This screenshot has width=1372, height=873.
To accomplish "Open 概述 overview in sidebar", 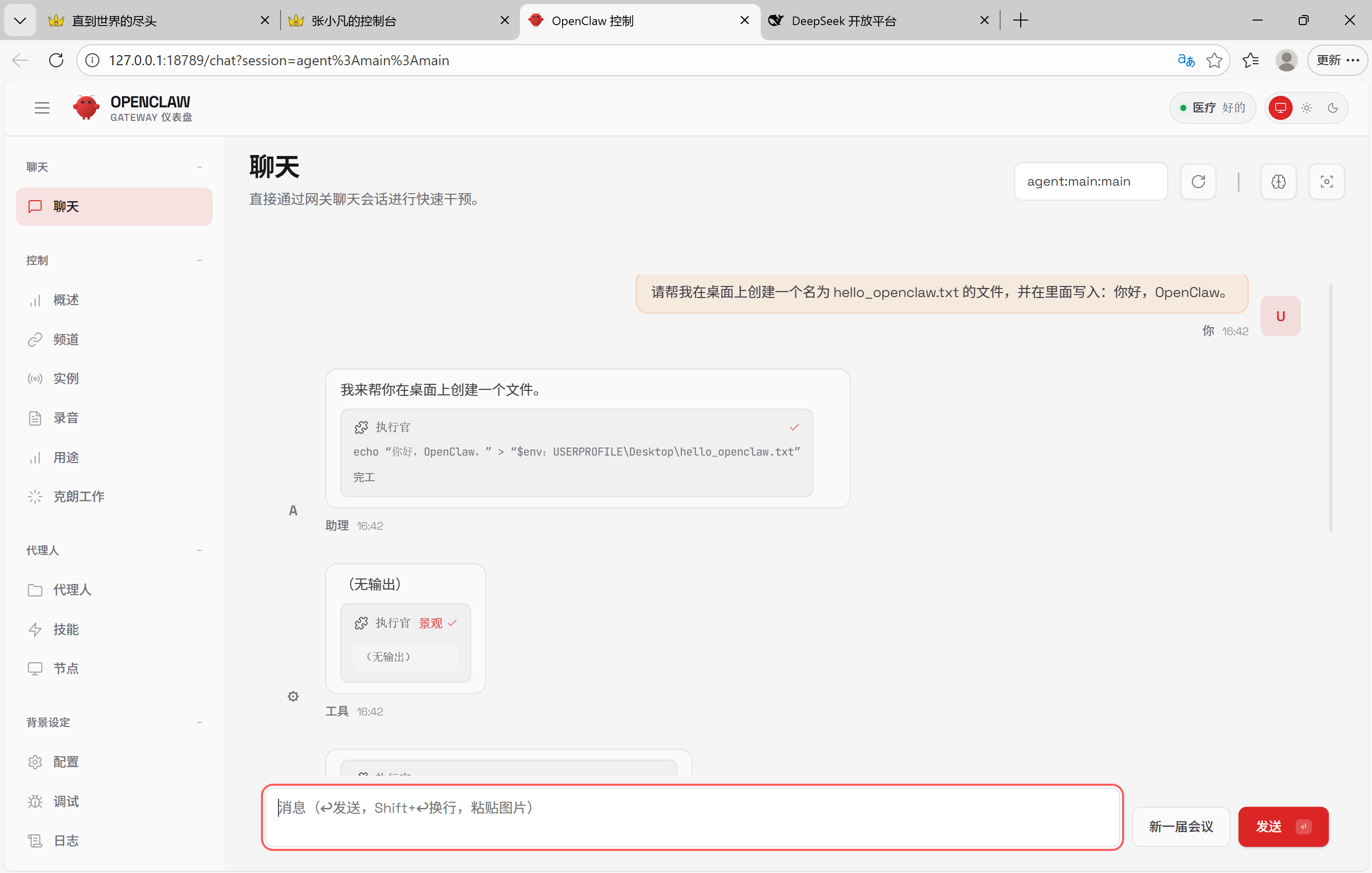I will click(x=66, y=300).
